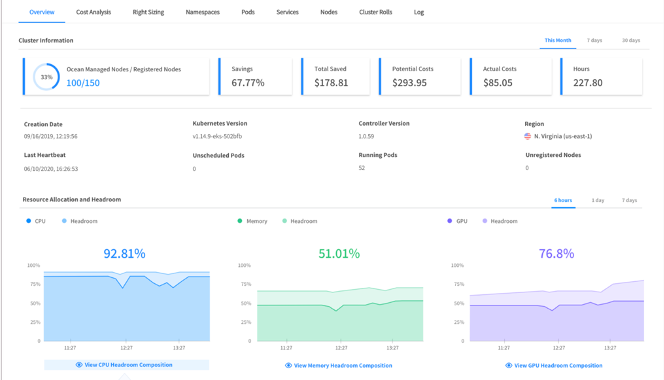Click Resource Allocation and Headroom heading
This screenshot has height=380, width=664.
point(72,199)
